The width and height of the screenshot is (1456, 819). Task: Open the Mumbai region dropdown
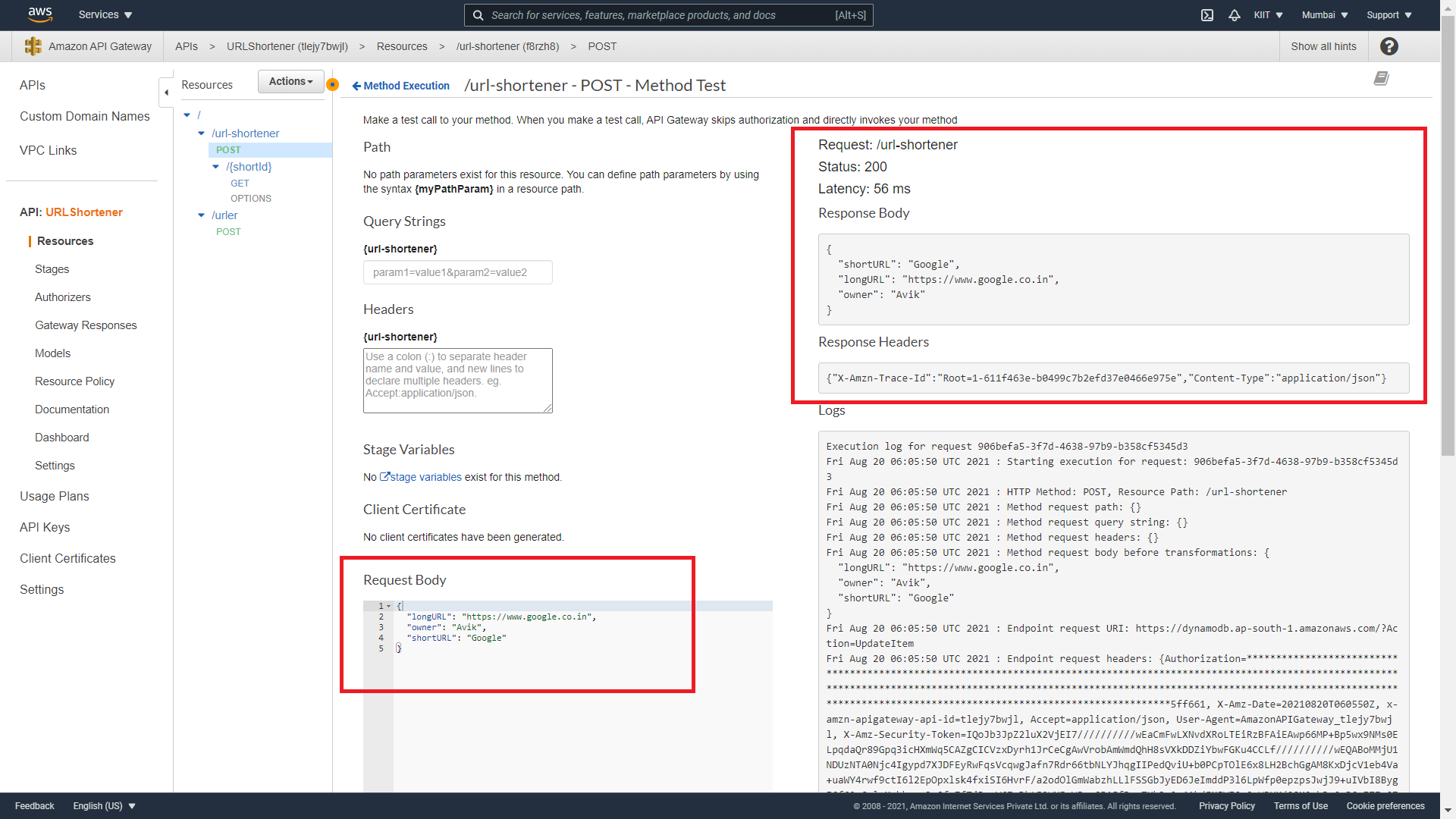click(1325, 15)
